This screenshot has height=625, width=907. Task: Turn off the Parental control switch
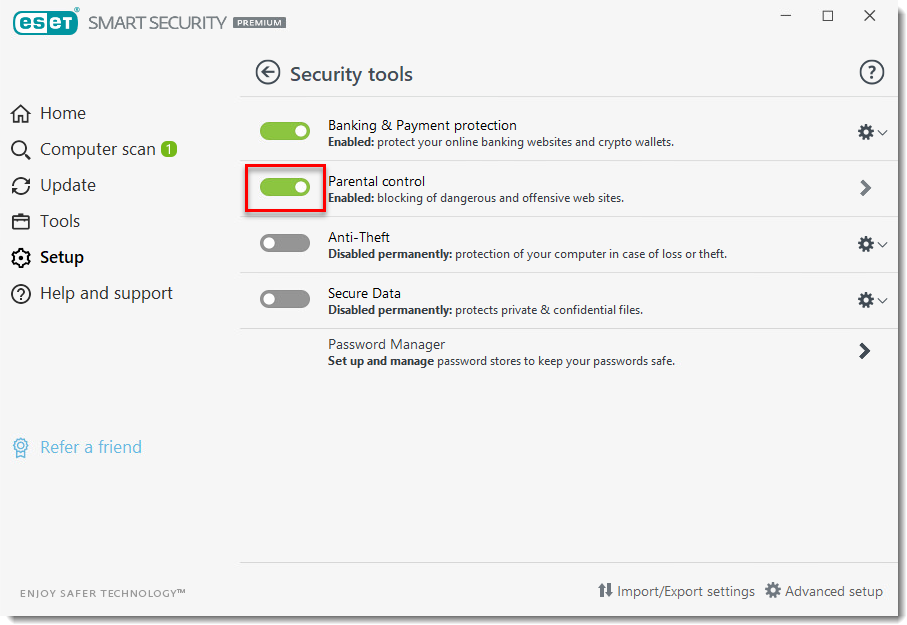[x=285, y=187]
